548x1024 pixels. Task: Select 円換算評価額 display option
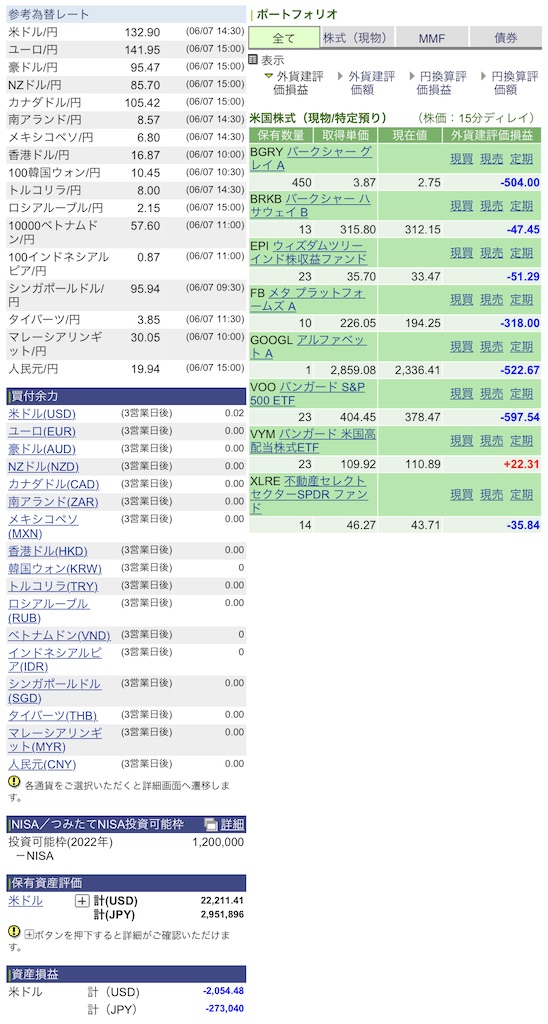pyautogui.click(x=509, y=83)
